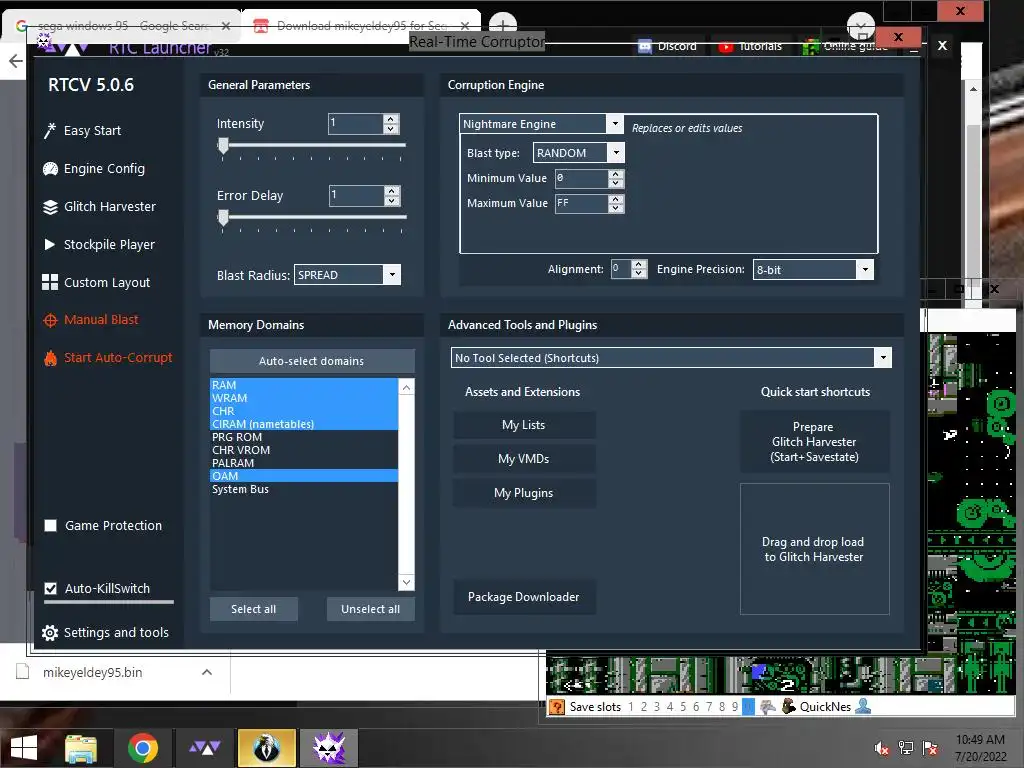Image resolution: width=1024 pixels, height=768 pixels.
Task: Open purple cat RTCV taskbar icon
Action: point(328,748)
